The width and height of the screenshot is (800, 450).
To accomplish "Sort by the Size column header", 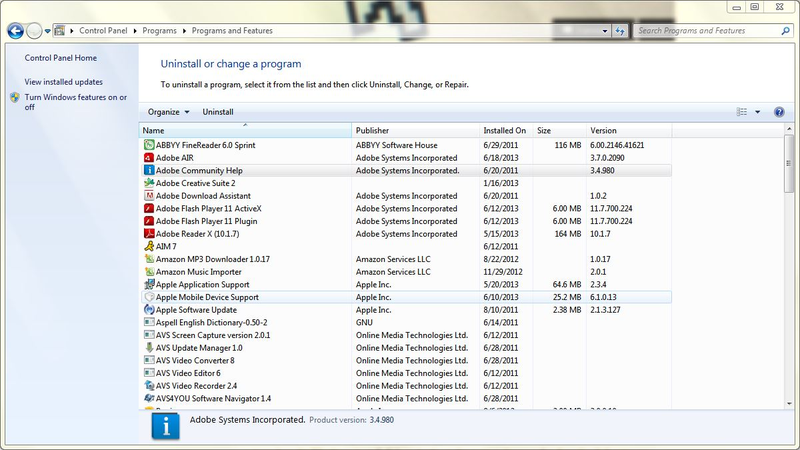I will [x=559, y=130].
